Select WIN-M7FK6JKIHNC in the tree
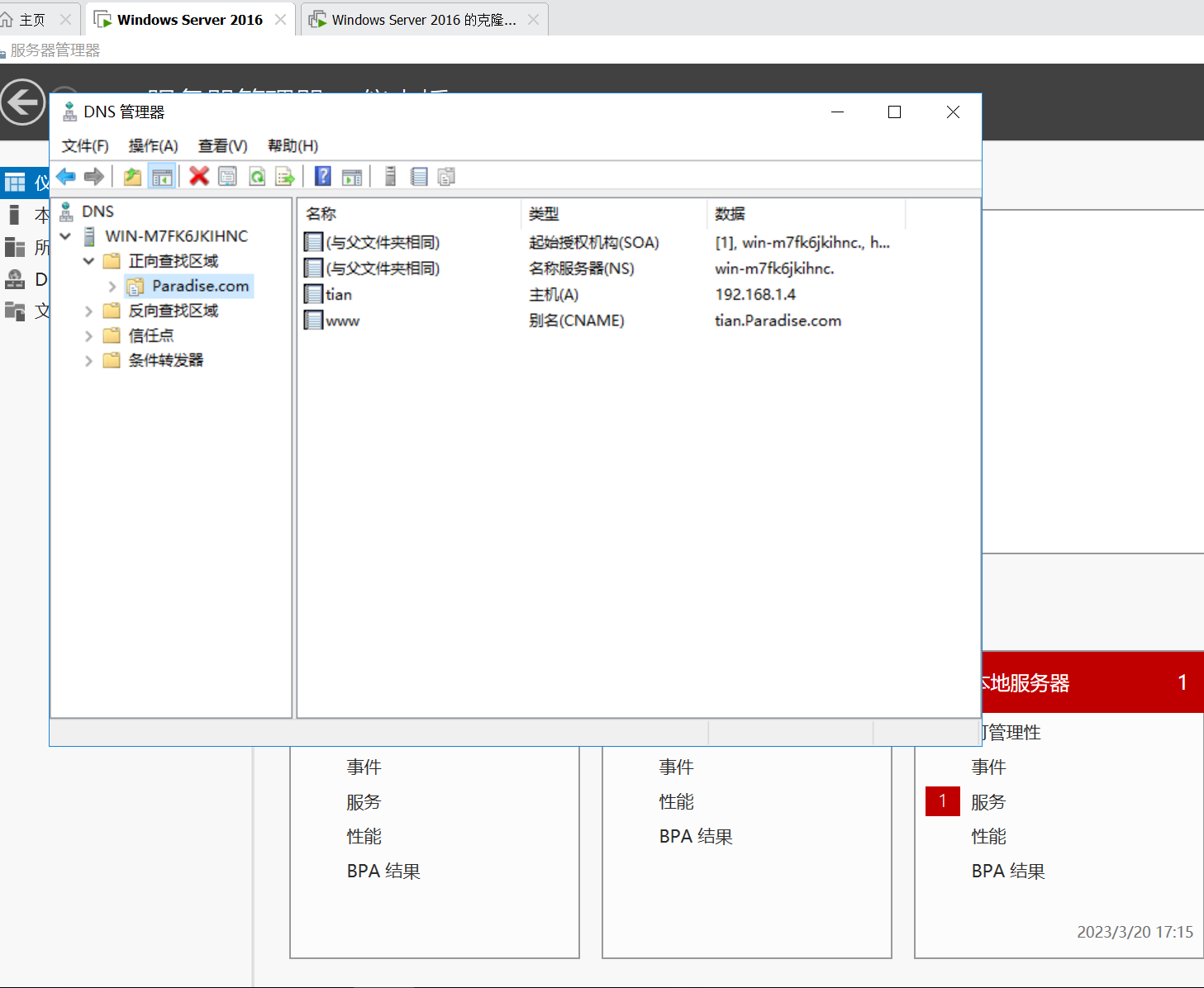The image size is (1204, 988). click(x=176, y=236)
